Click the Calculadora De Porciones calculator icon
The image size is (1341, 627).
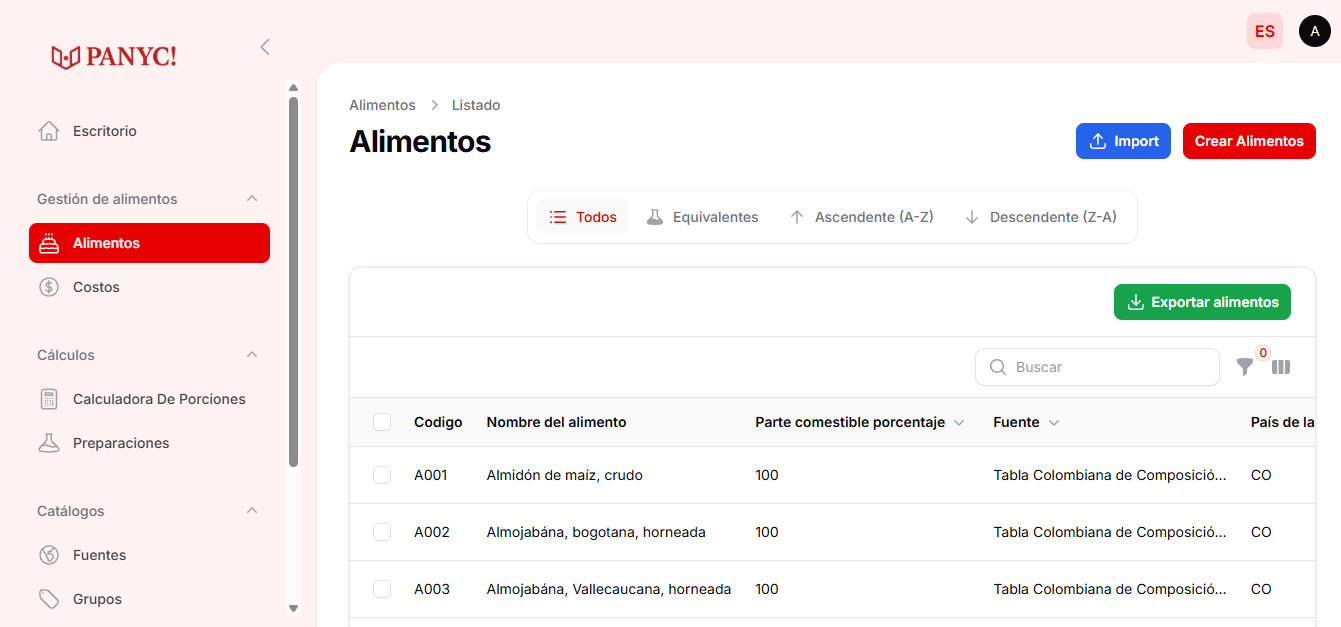[48, 399]
